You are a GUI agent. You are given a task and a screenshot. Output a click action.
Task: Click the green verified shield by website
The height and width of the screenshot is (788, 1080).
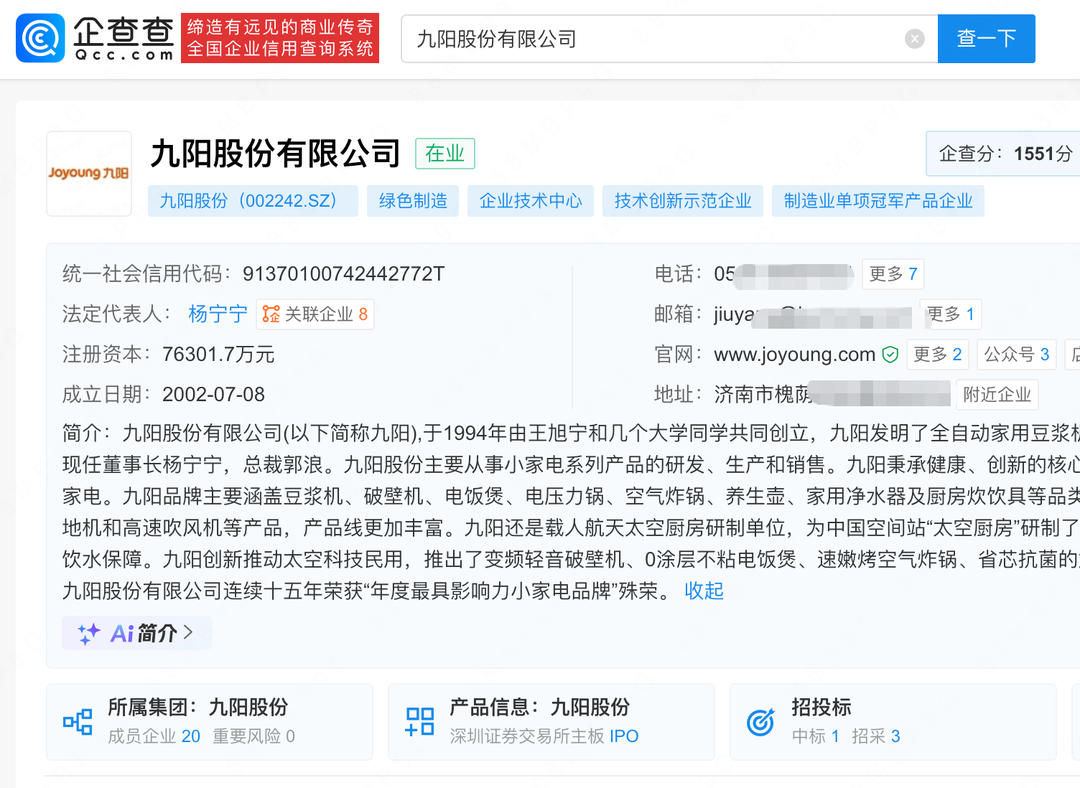(890, 355)
